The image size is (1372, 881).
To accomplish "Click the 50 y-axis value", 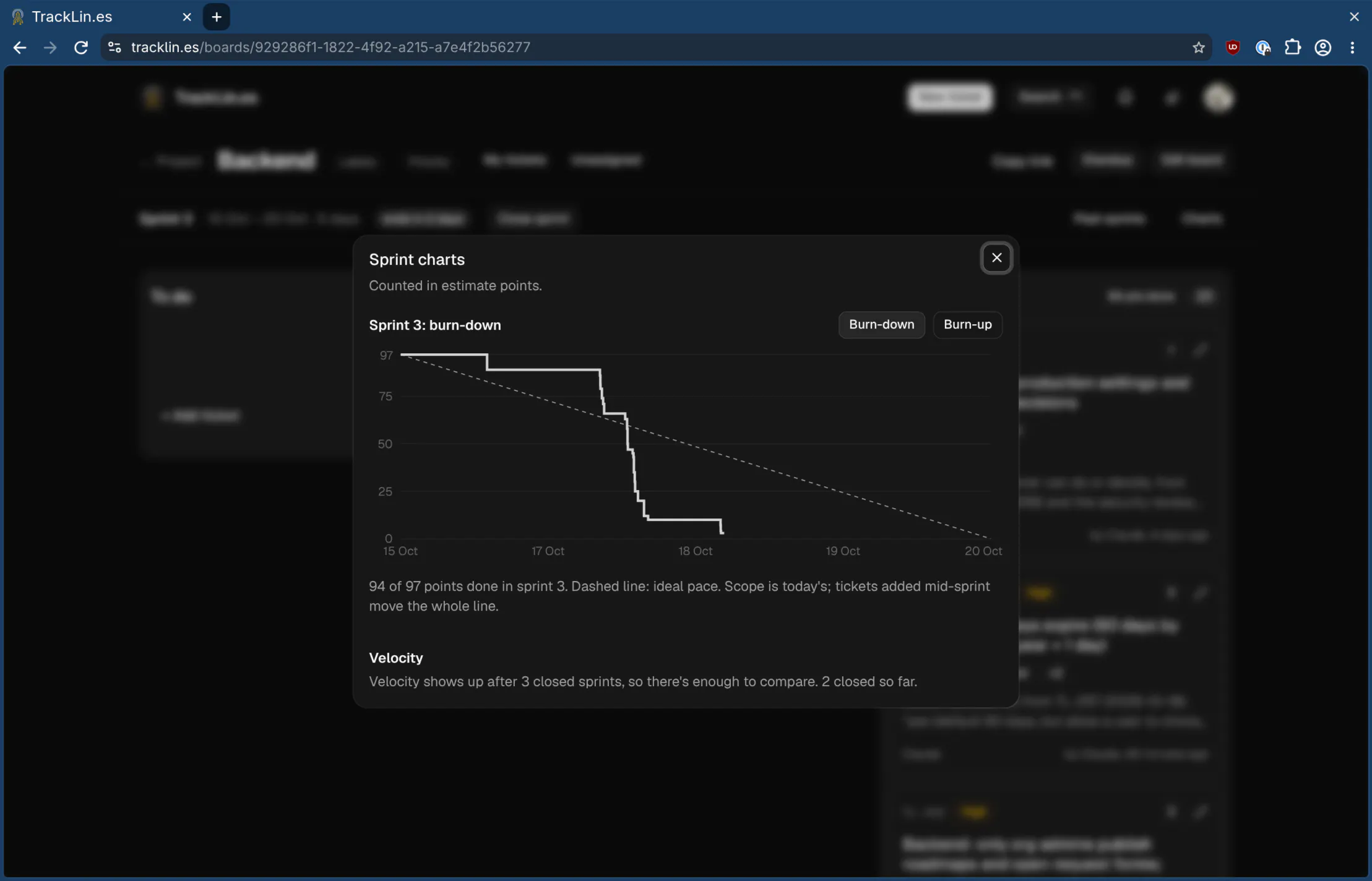I will (x=385, y=444).
